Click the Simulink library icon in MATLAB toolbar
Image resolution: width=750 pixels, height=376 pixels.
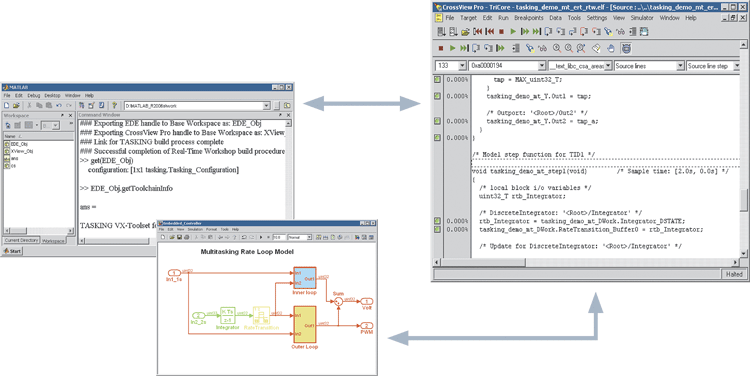[82, 105]
